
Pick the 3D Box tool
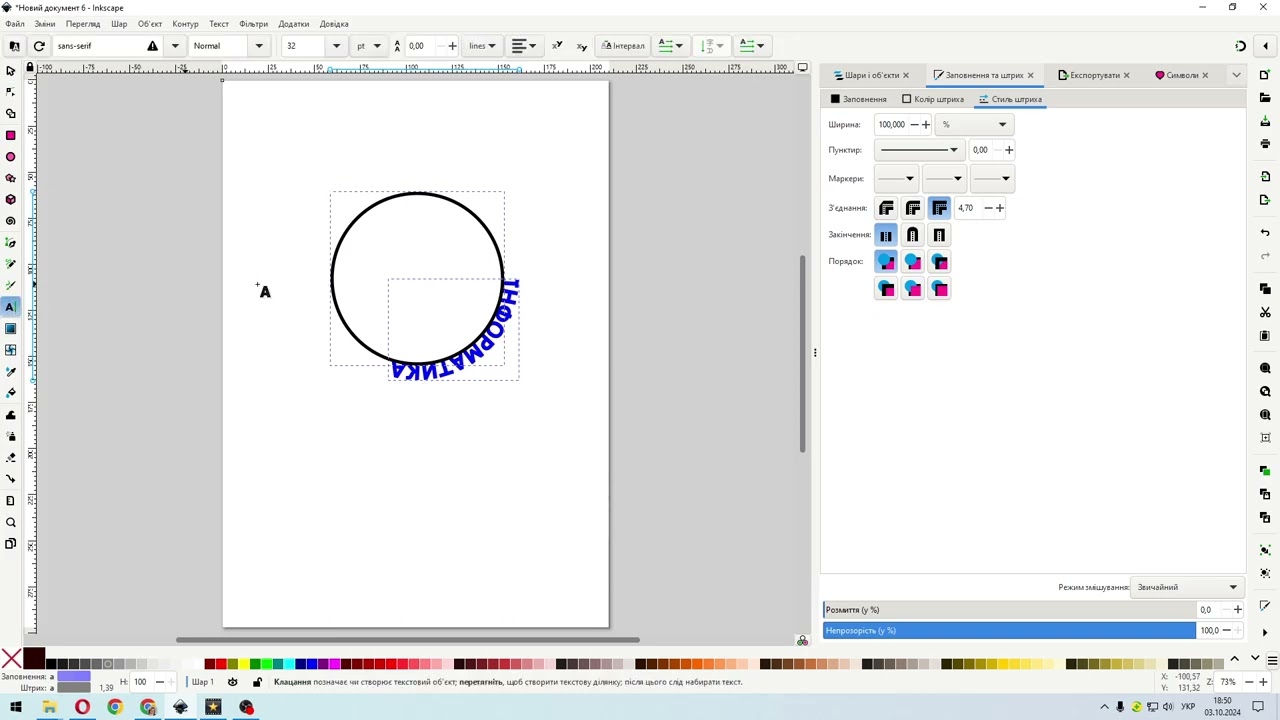tap(11, 199)
